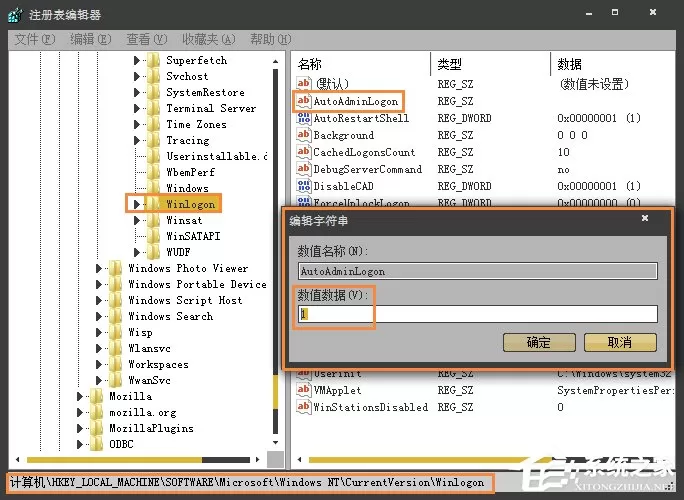Click the 数值数据 input field

478,314
